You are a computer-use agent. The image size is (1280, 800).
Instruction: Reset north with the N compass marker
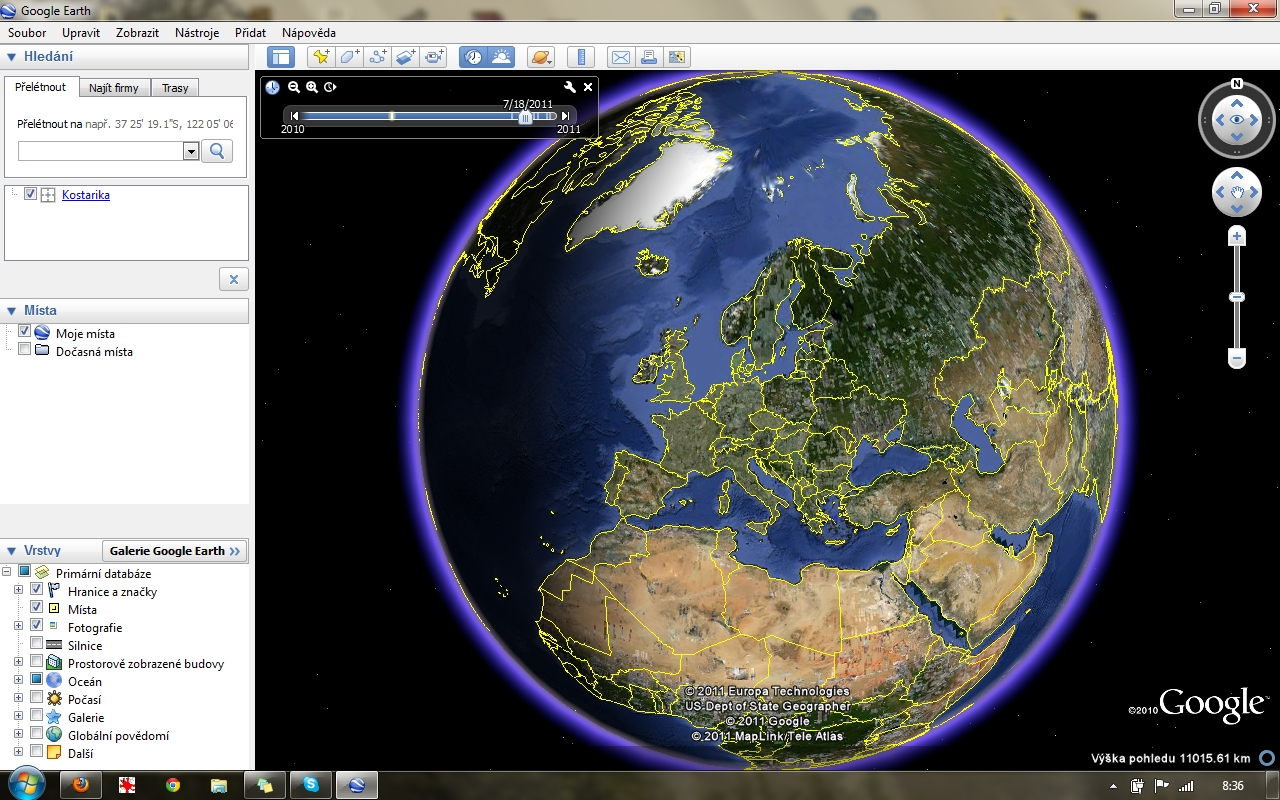(x=1237, y=84)
